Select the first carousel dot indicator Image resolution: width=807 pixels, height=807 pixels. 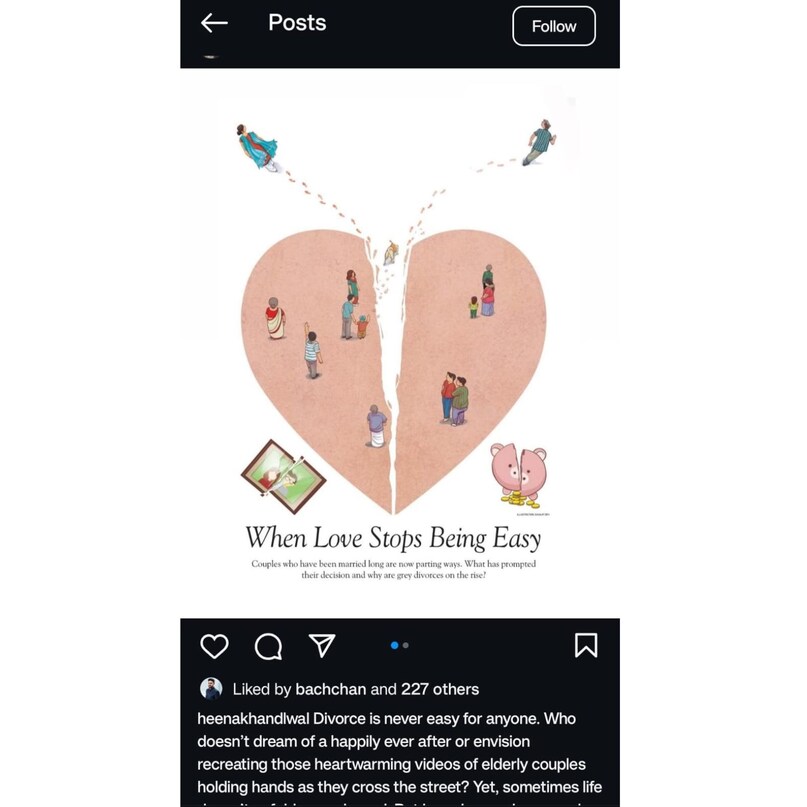(394, 645)
